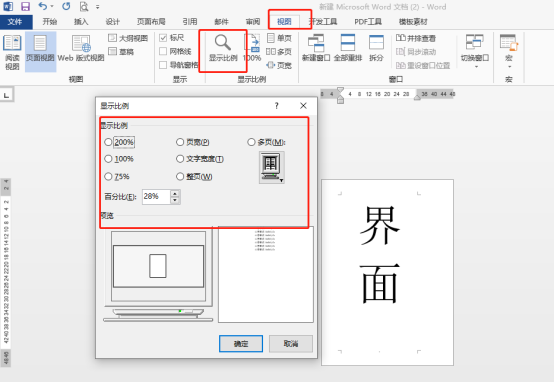The image size is (554, 383).
Task: Select the 100% radio button in dialog
Action: [108, 159]
